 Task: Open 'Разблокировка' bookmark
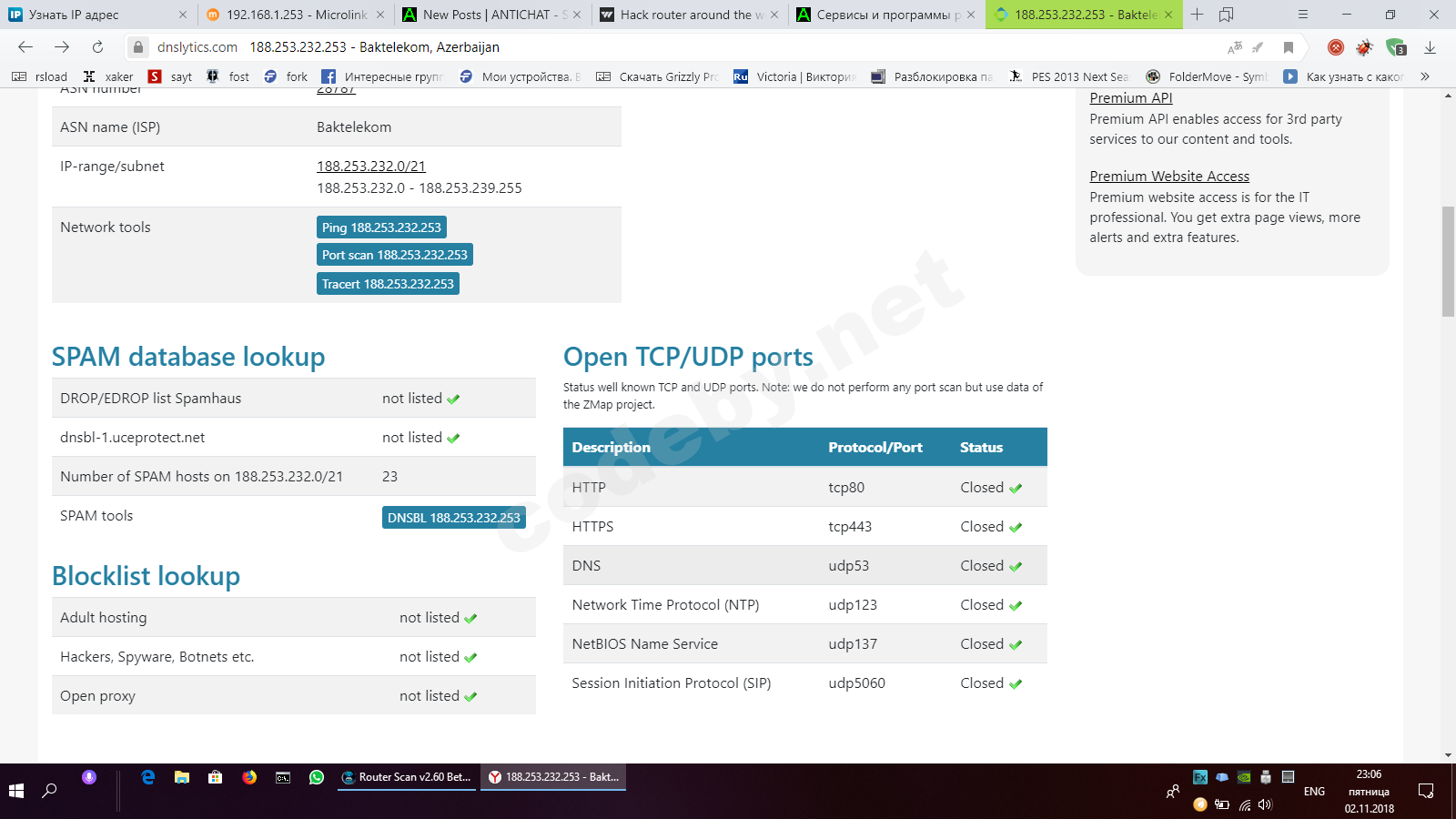933,76
